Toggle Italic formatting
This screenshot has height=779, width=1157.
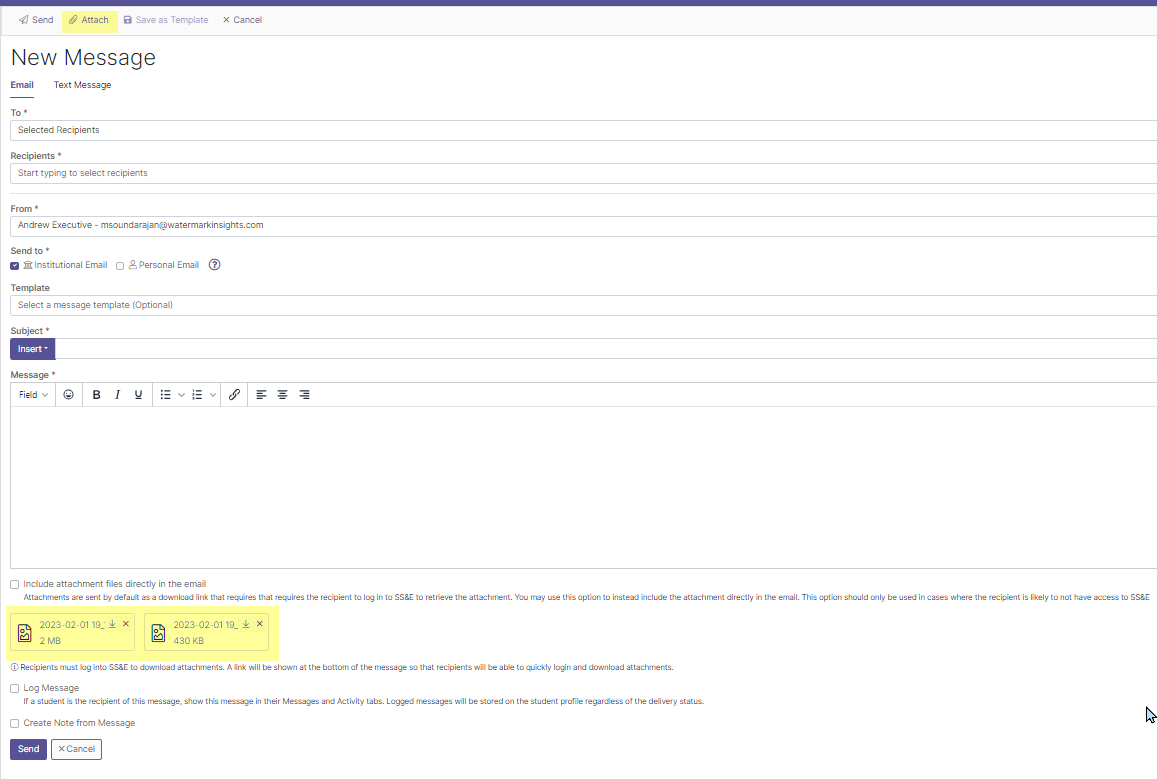coord(117,395)
